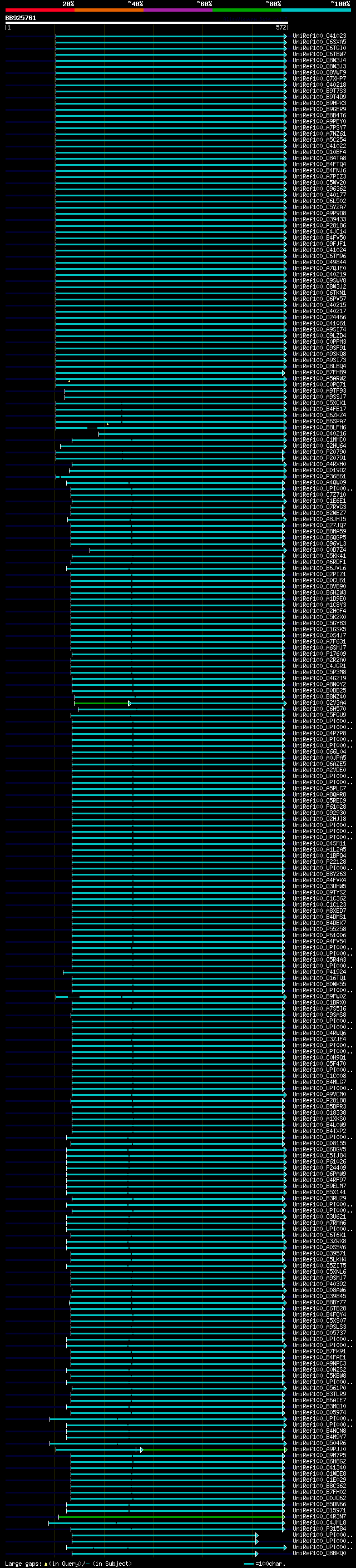356x1568 pixels.
Task: Select hit UniRef100_A9PJJ0
Action: tap(319, 1450)
